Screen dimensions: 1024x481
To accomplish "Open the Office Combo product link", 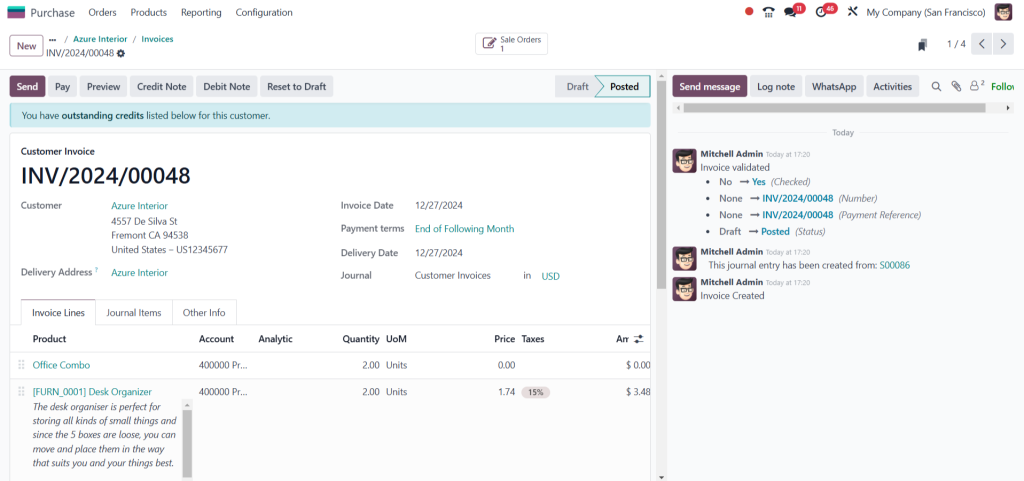I will pyautogui.click(x=61, y=365).
